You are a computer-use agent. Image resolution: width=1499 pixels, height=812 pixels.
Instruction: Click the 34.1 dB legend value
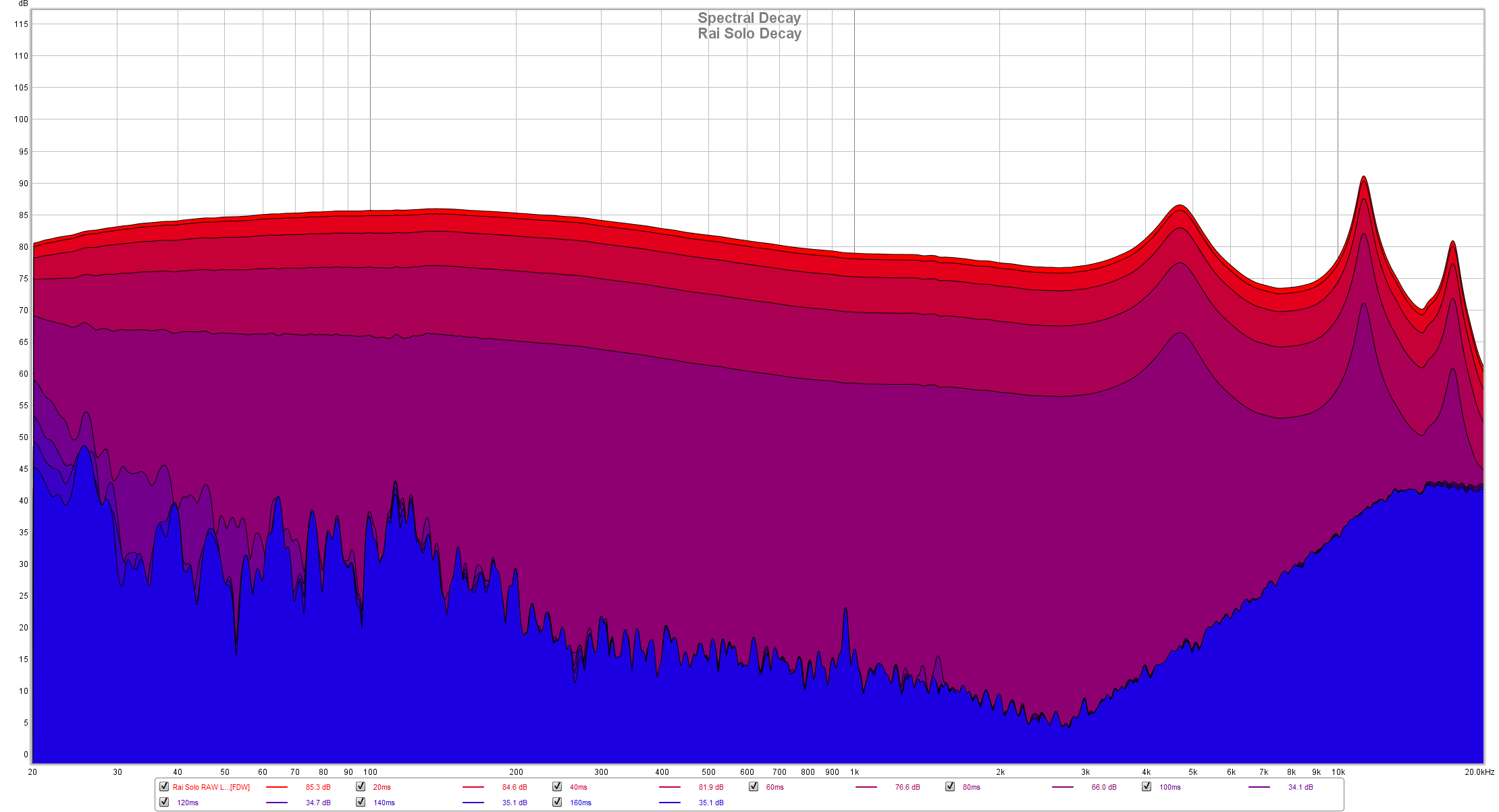[1300, 787]
